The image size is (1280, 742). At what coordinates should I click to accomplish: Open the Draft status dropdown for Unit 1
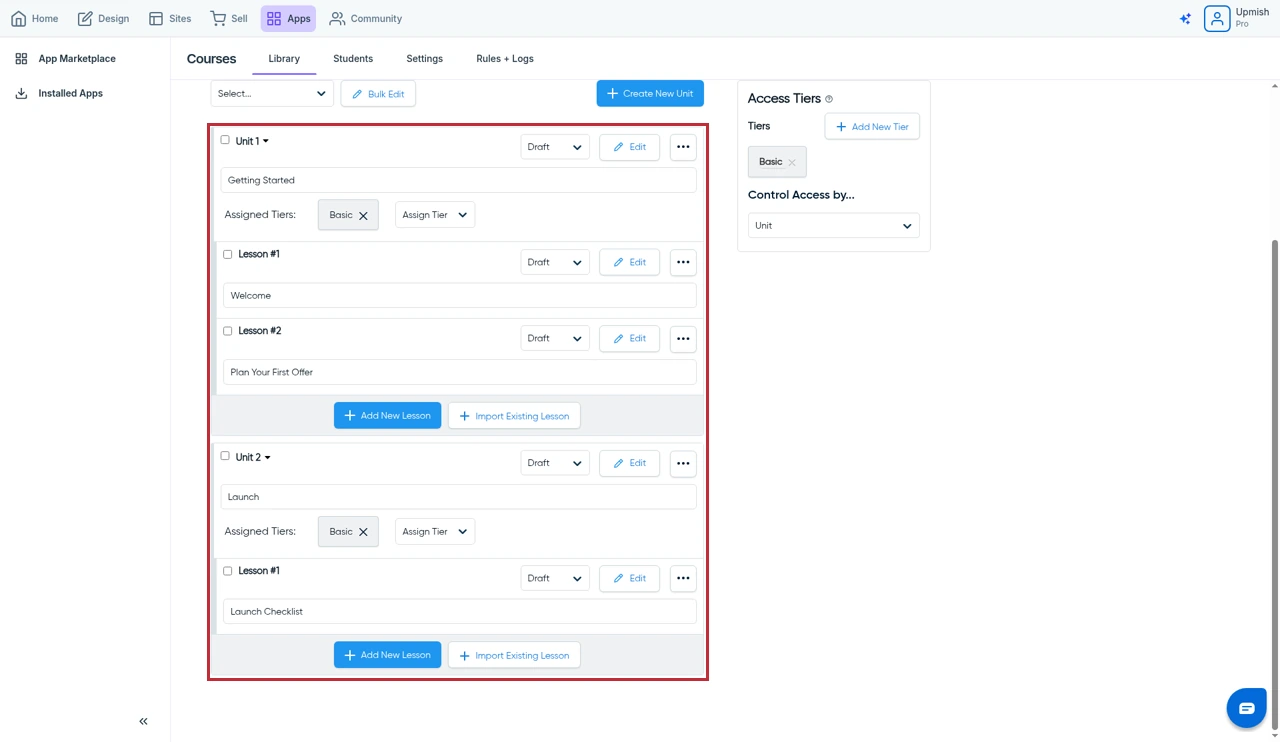(x=555, y=147)
